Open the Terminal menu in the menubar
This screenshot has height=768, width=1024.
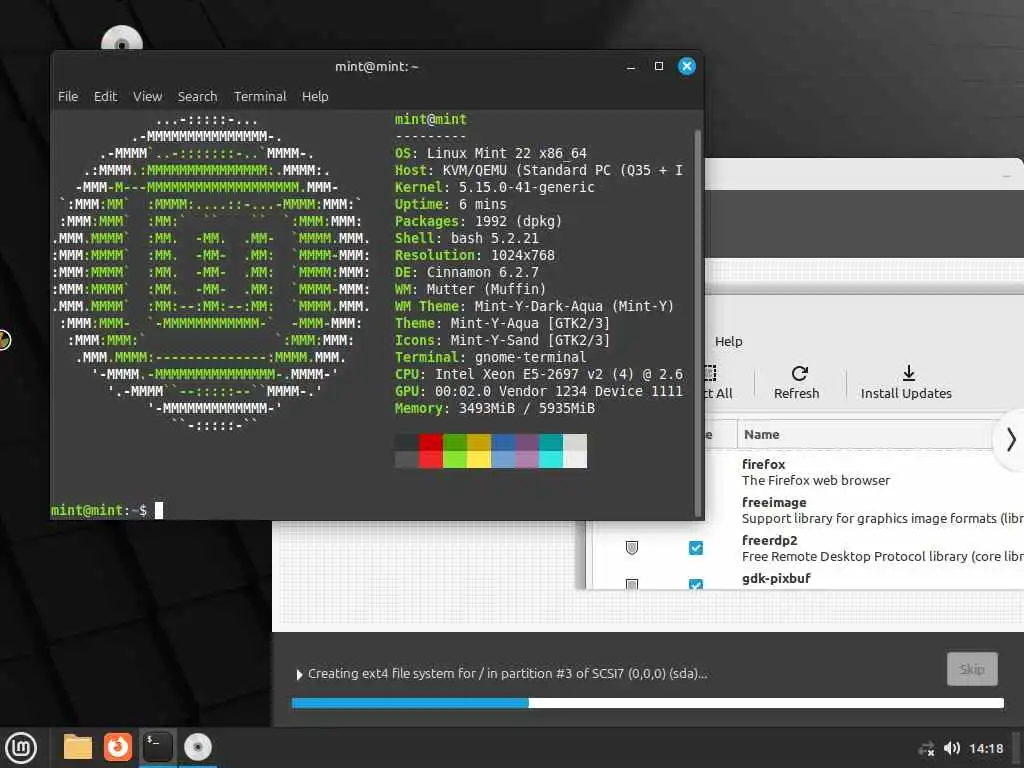point(260,97)
